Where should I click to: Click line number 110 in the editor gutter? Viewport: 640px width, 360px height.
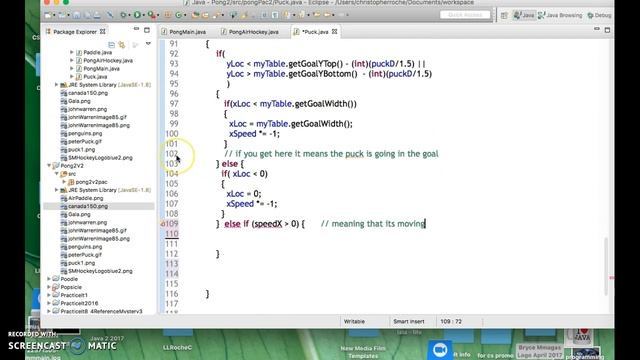coord(172,234)
